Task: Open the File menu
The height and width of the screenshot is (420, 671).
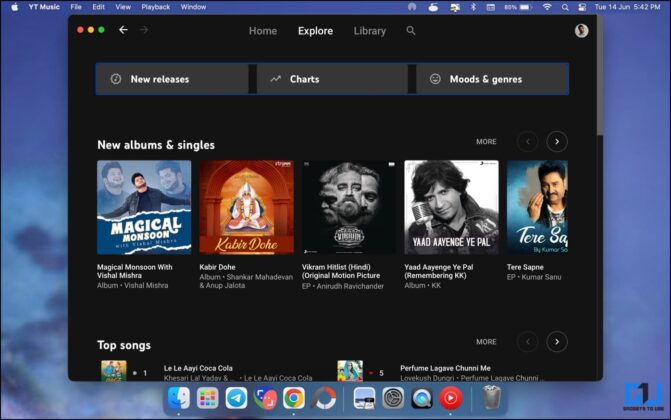Action: pyautogui.click(x=76, y=7)
